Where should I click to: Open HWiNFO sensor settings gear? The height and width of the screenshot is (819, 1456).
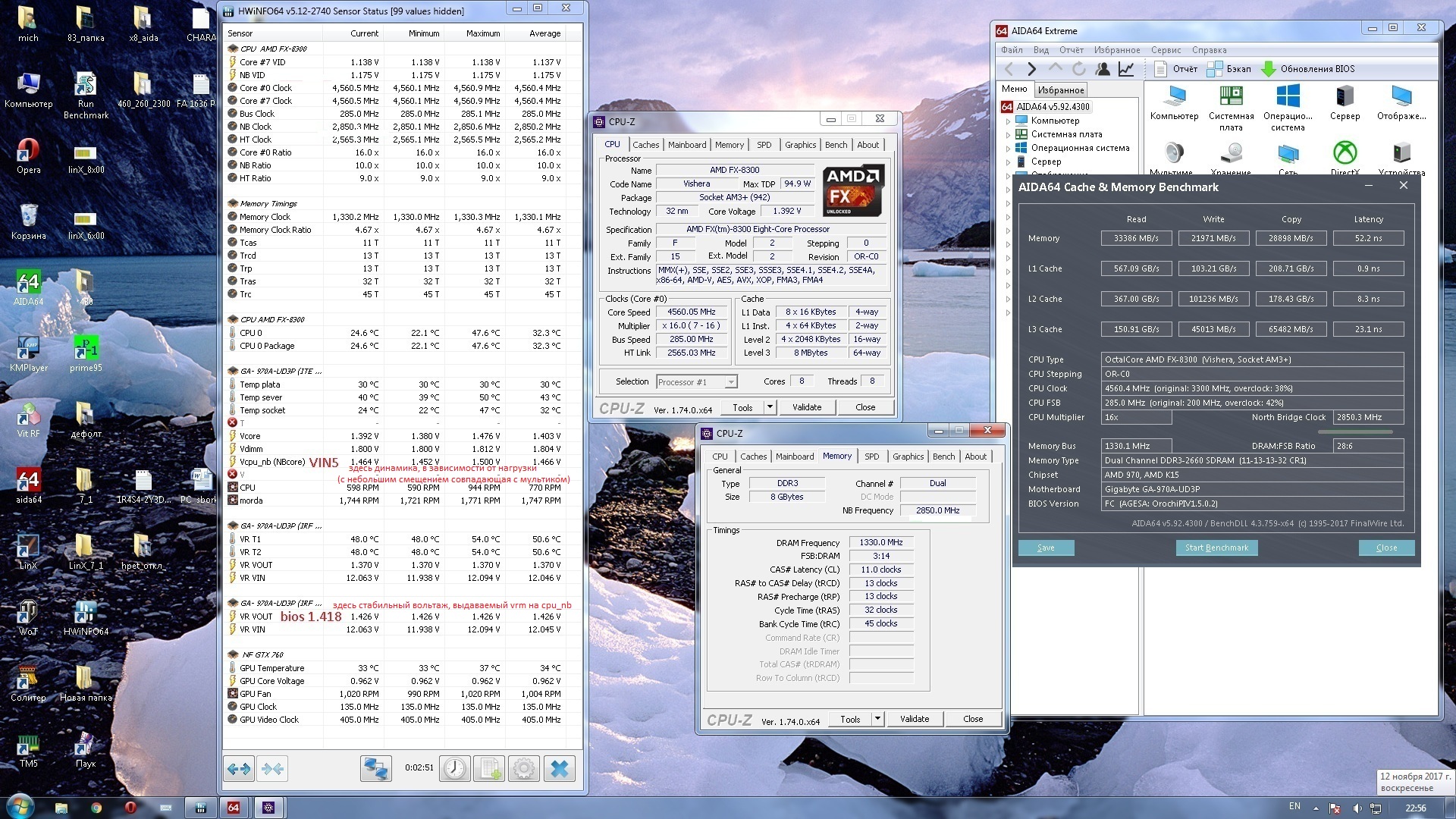pyautogui.click(x=524, y=769)
